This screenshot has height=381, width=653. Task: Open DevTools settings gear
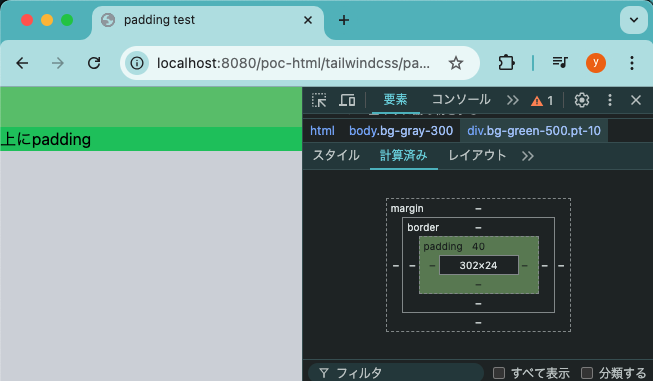pos(582,100)
